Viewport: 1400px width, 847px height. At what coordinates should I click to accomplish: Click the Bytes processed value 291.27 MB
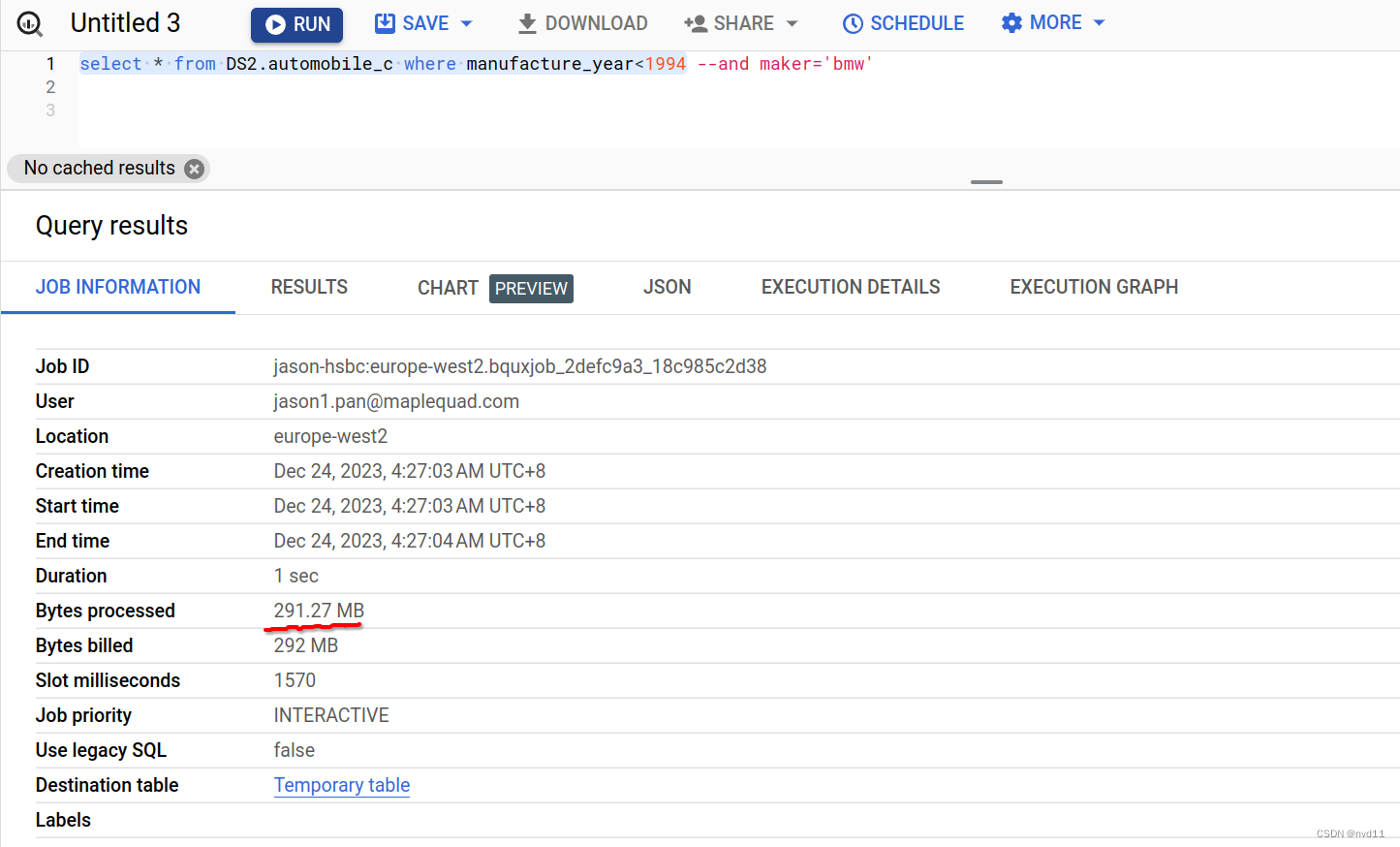(x=319, y=611)
